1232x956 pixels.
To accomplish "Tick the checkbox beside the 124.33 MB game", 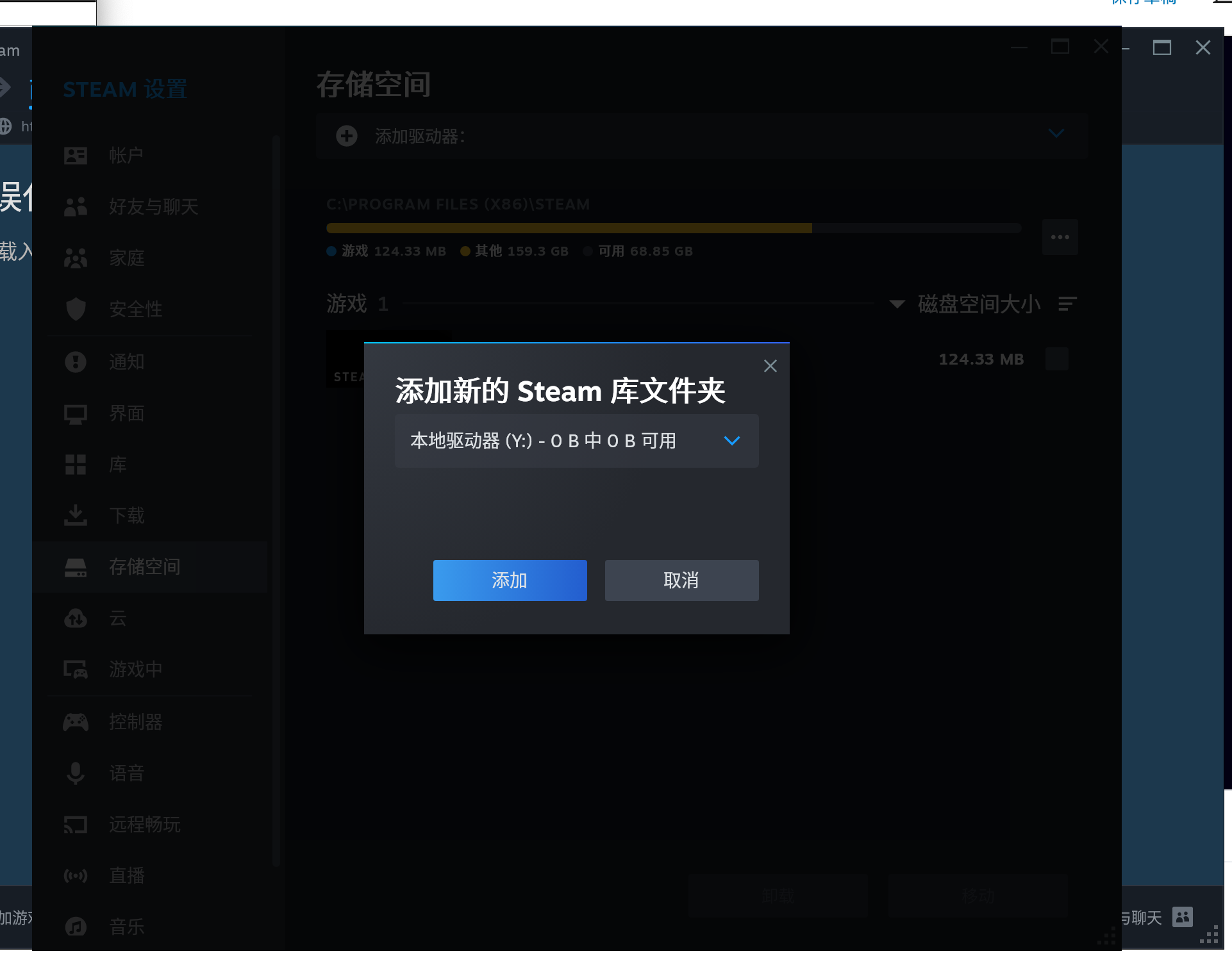I will pyautogui.click(x=1056, y=359).
